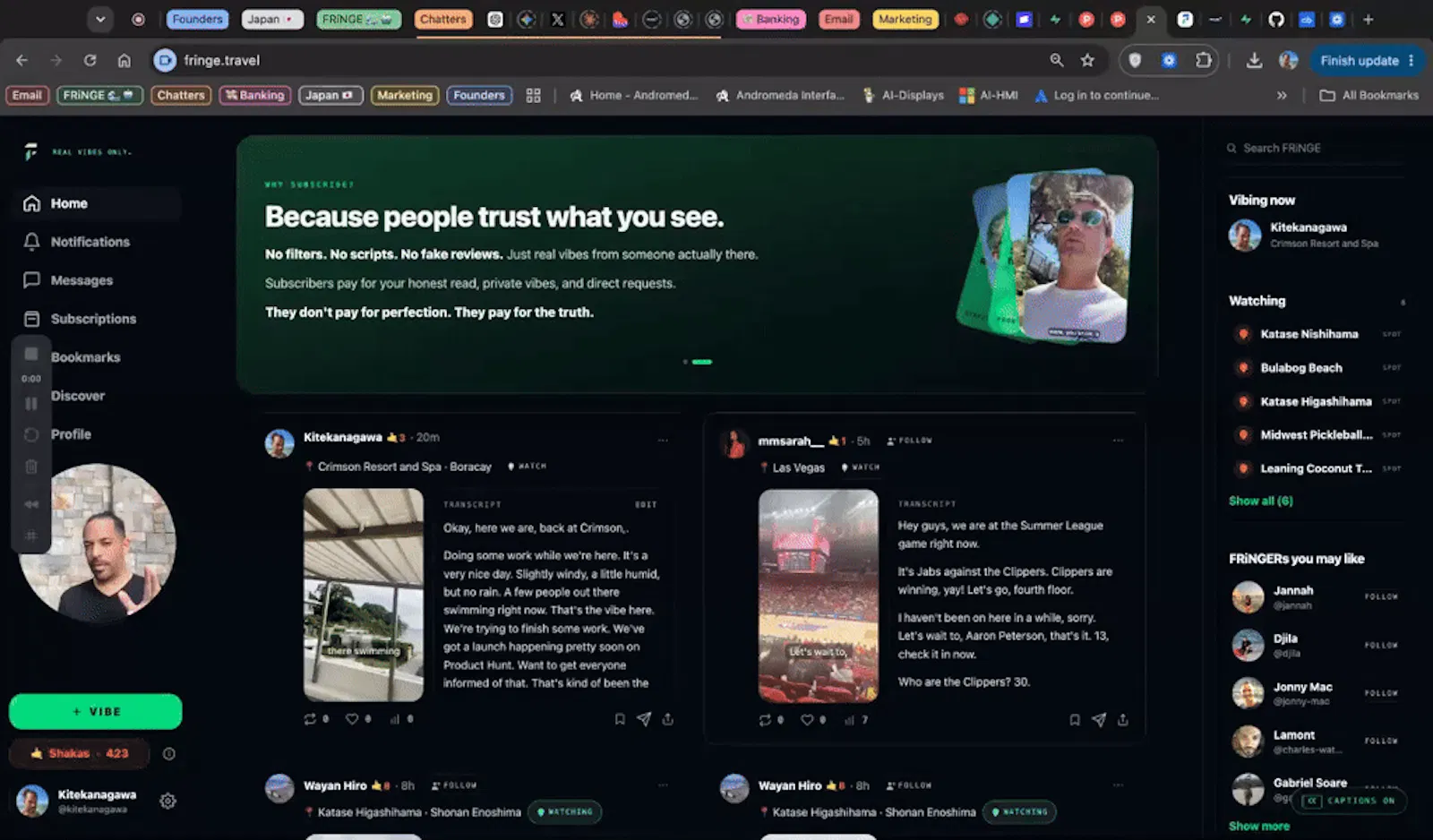Viewport: 1433px width, 840px height.
Task: Pause the recording overlay control
Action: coord(31,404)
